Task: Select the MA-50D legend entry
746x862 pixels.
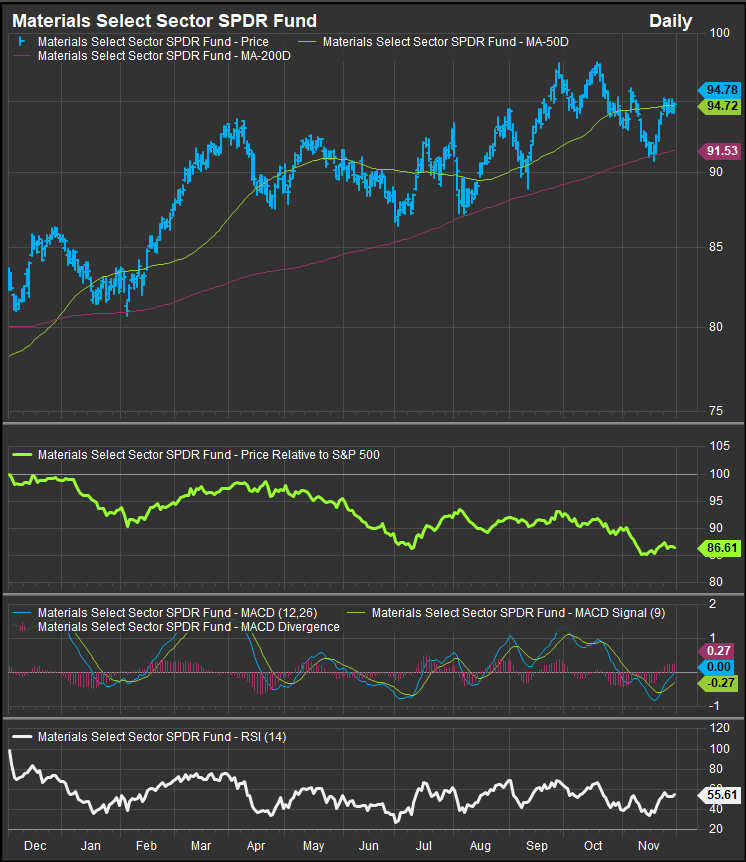Action: point(445,42)
